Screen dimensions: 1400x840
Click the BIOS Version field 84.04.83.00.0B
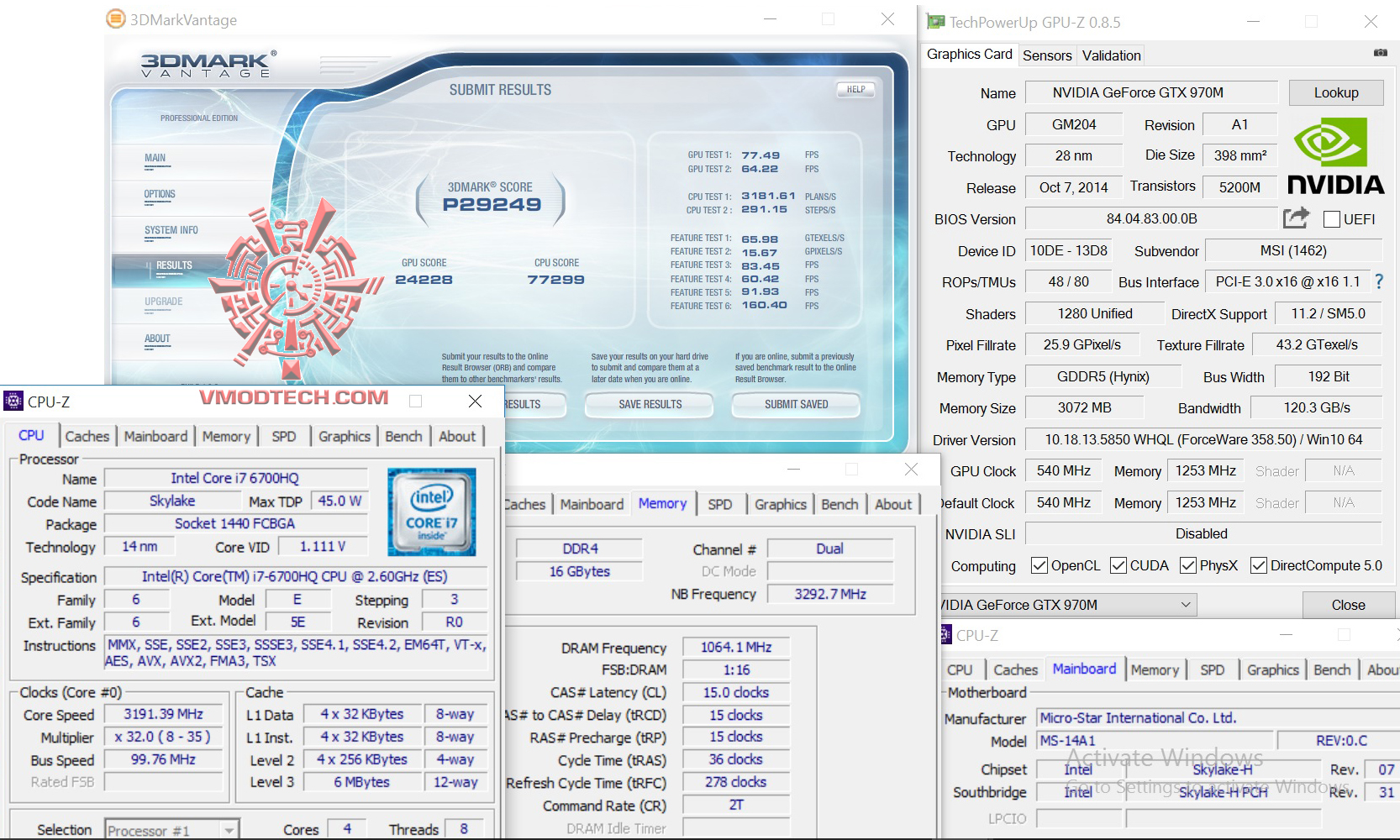1151,218
